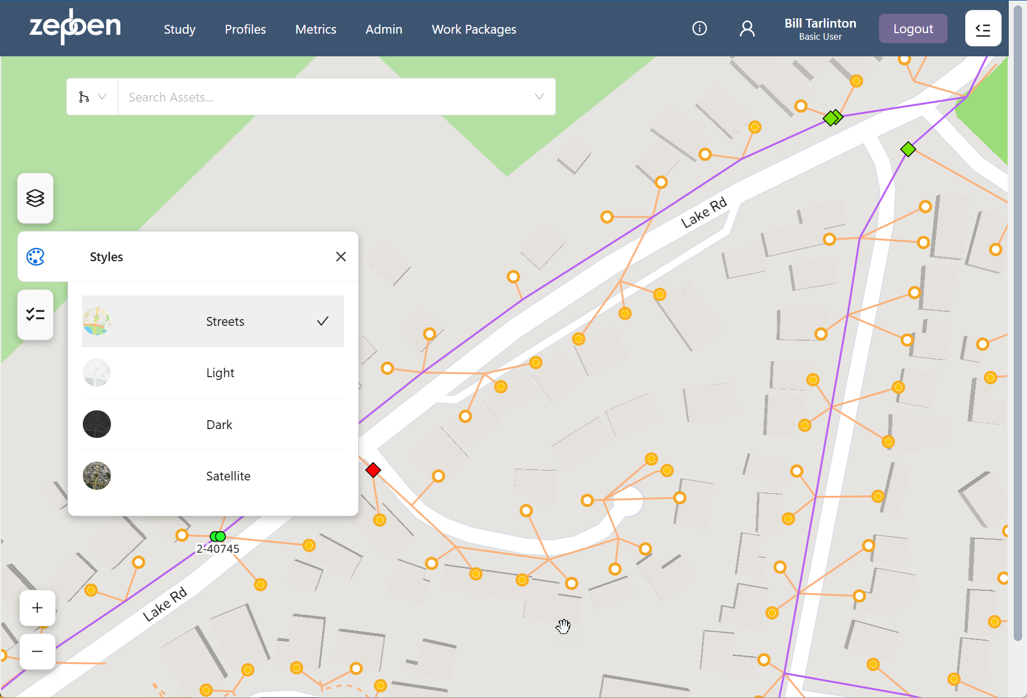Zoom in with the plus button
Image resolution: width=1027 pixels, height=698 pixels.
[x=37, y=608]
